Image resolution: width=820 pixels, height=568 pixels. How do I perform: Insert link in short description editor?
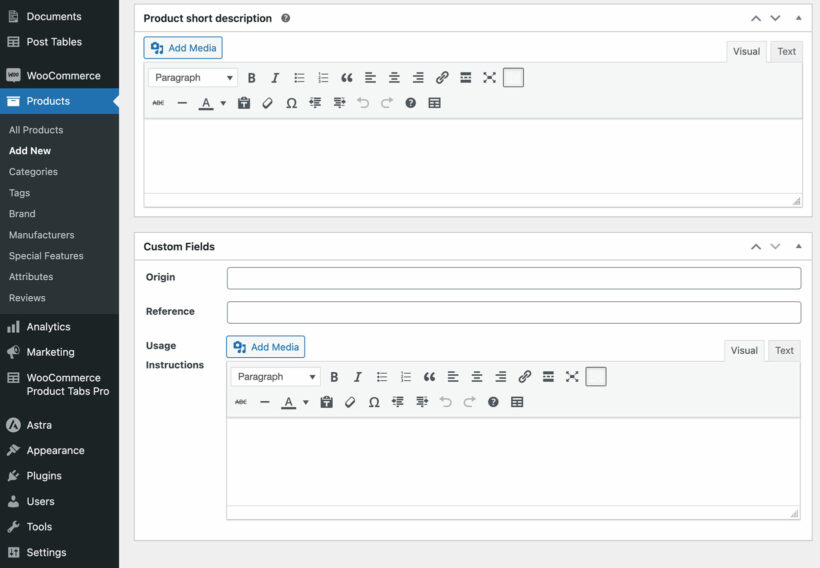442,78
